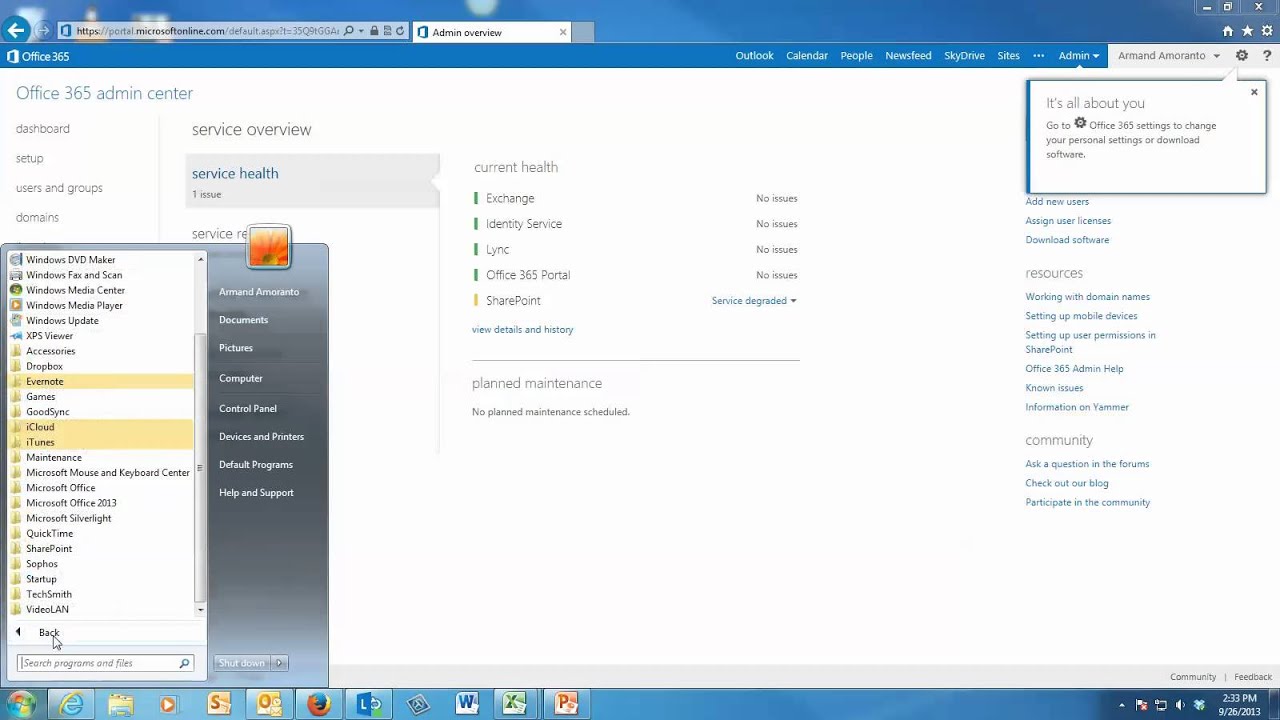Open domains in admin sidebar
Image resolution: width=1280 pixels, height=720 pixels.
coord(37,218)
